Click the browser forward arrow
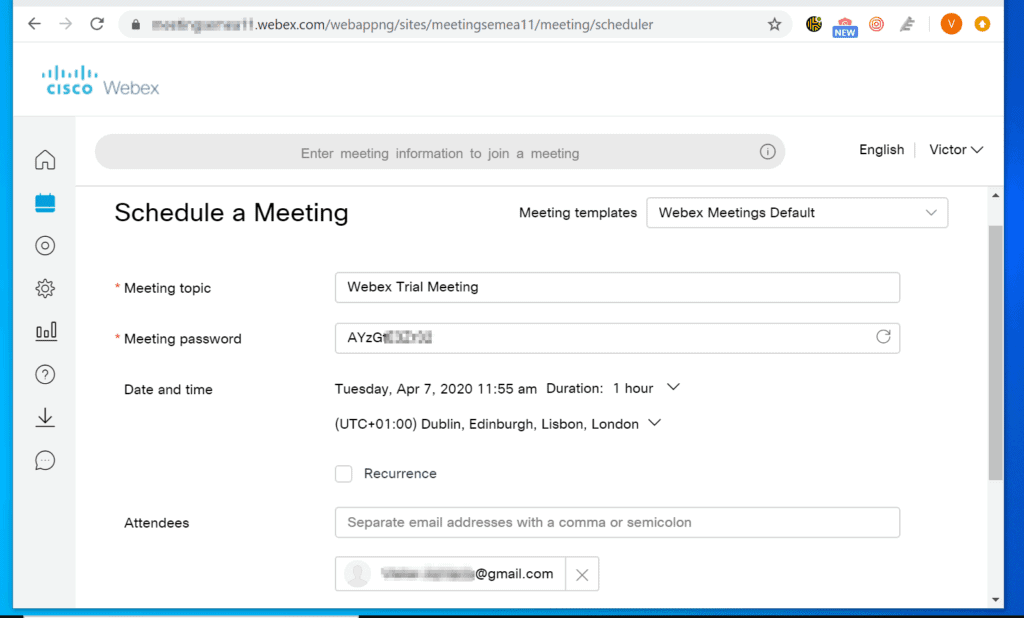This screenshot has width=1024, height=618. pyautogui.click(x=65, y=24)
